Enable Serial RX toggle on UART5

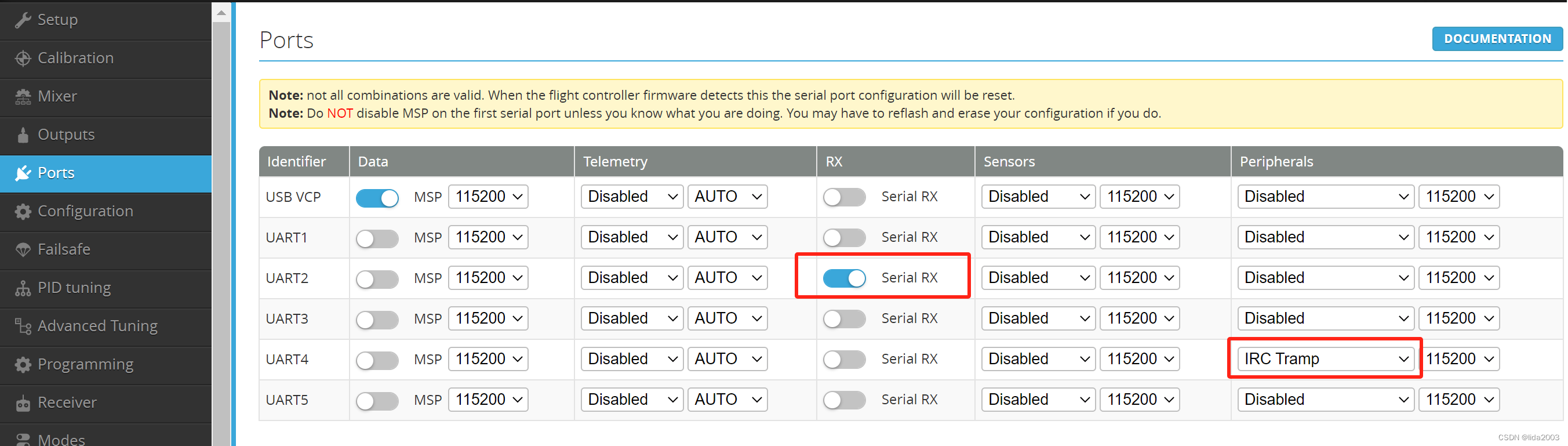[x=843, y=400]
